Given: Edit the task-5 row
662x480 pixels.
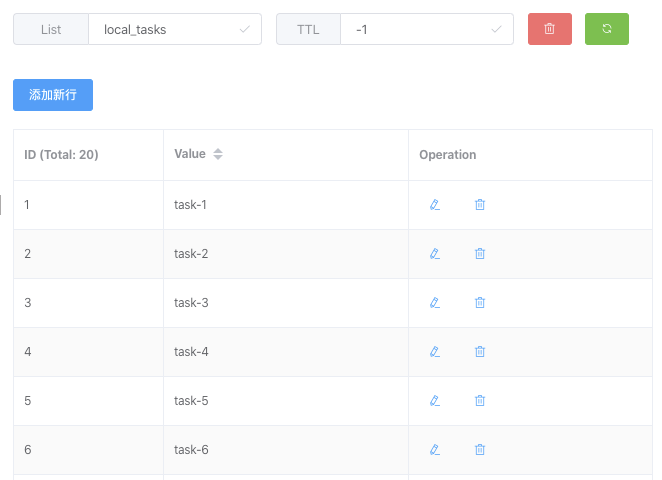Looking at the screenshot, I should [x=434, y=401].
